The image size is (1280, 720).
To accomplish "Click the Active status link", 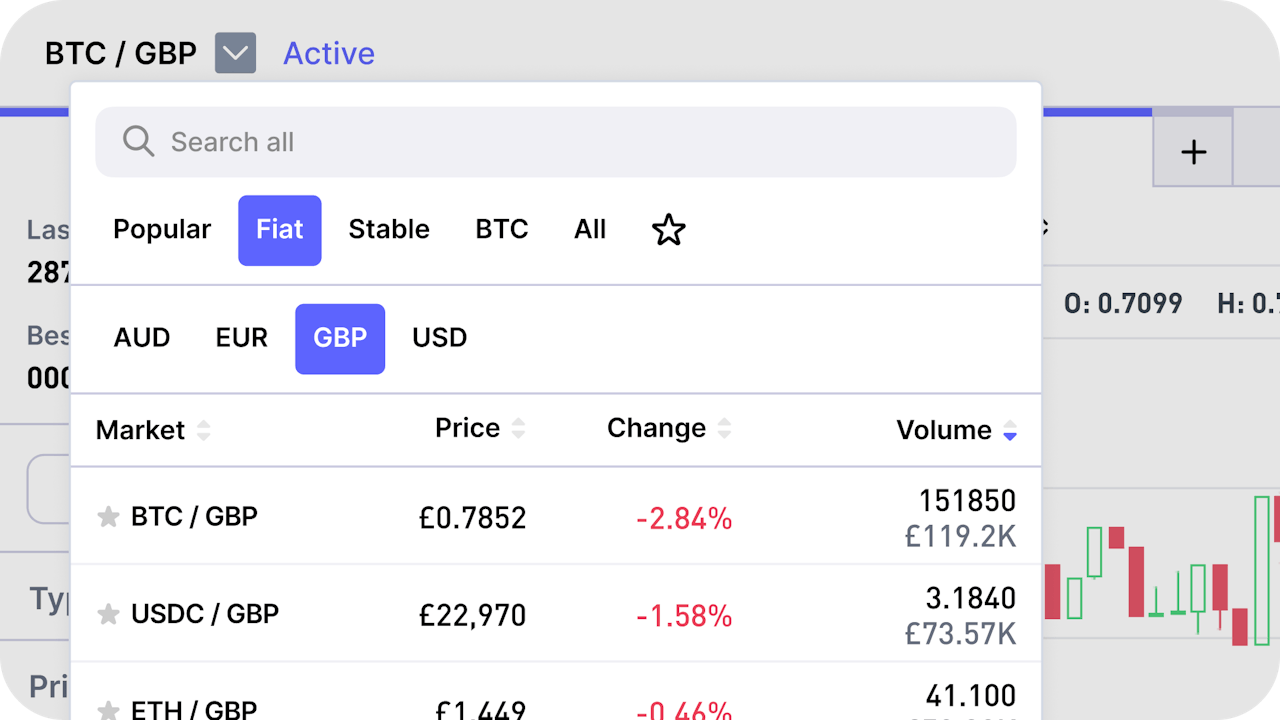I will click(329, 53).
